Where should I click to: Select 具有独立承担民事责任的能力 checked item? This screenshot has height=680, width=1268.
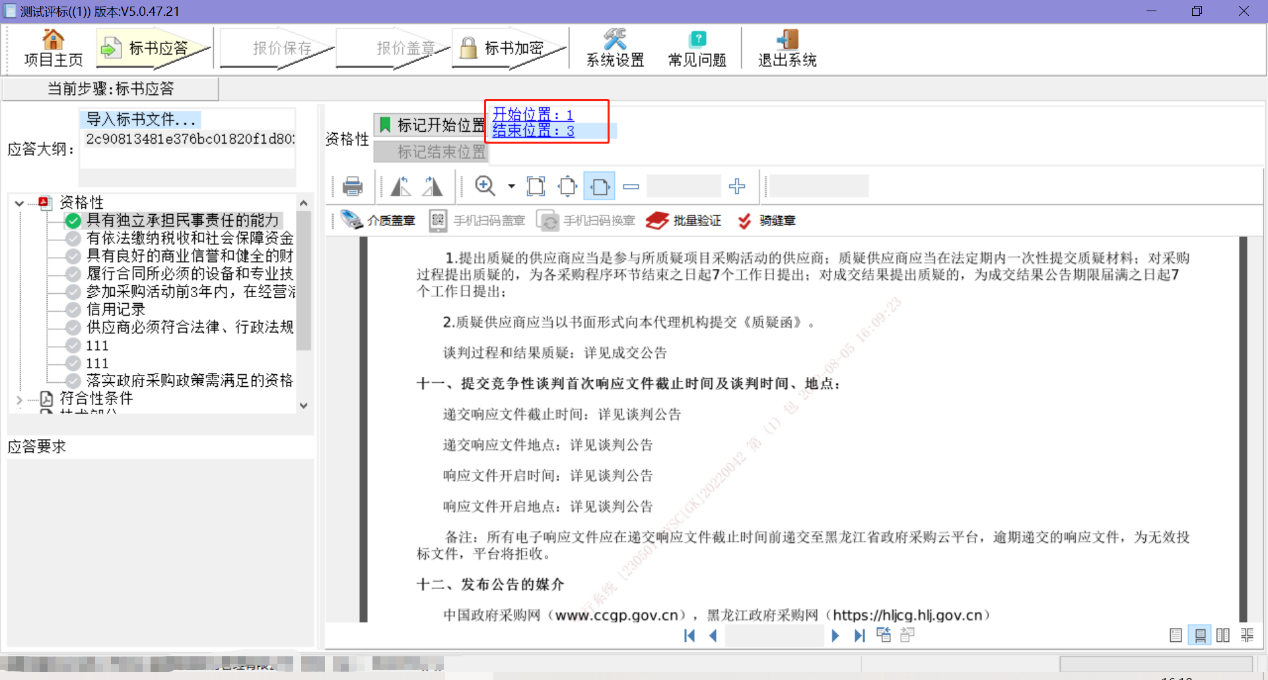point(182,220)
